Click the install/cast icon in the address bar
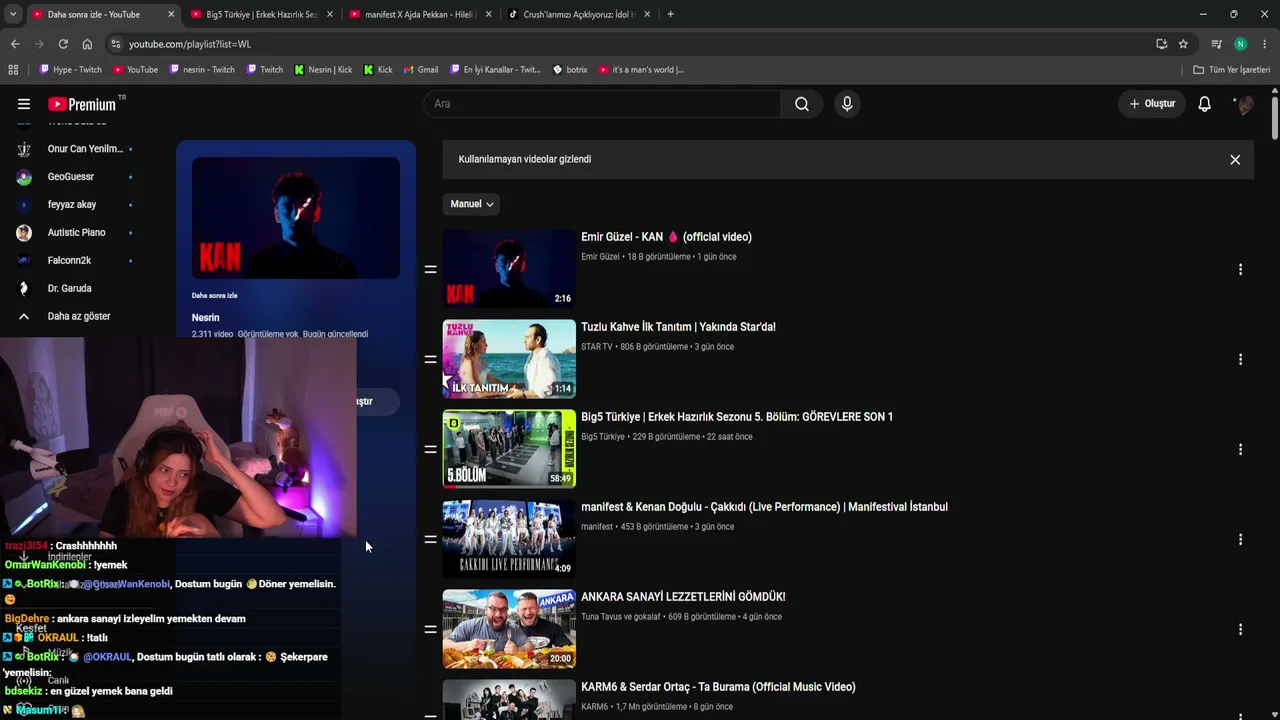Screen dimensions: 1280x720 pyautogui.click(x=1161, y=44)
